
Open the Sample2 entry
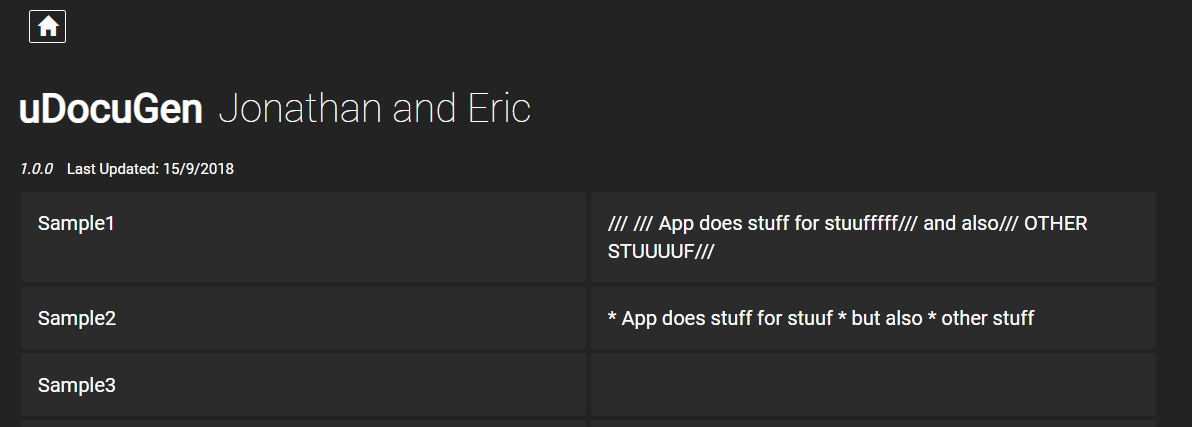point(303,318)
